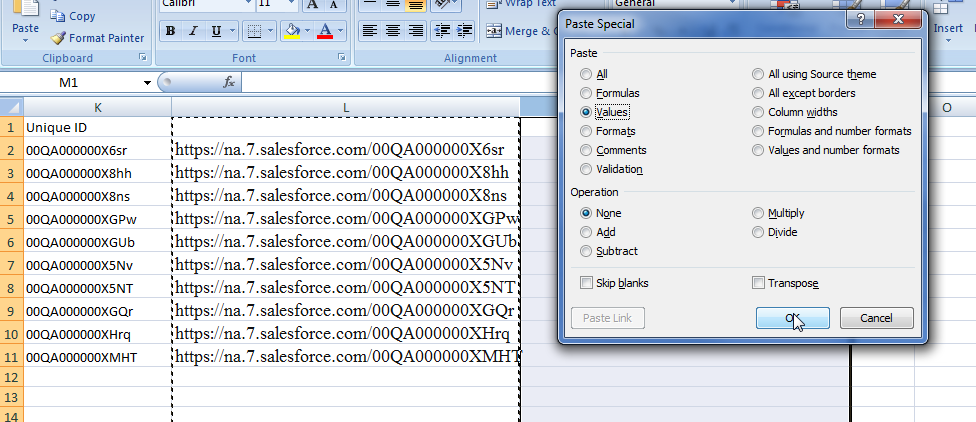
Task: Toggle bold formatting in Font group
Action: pos(170,32)
